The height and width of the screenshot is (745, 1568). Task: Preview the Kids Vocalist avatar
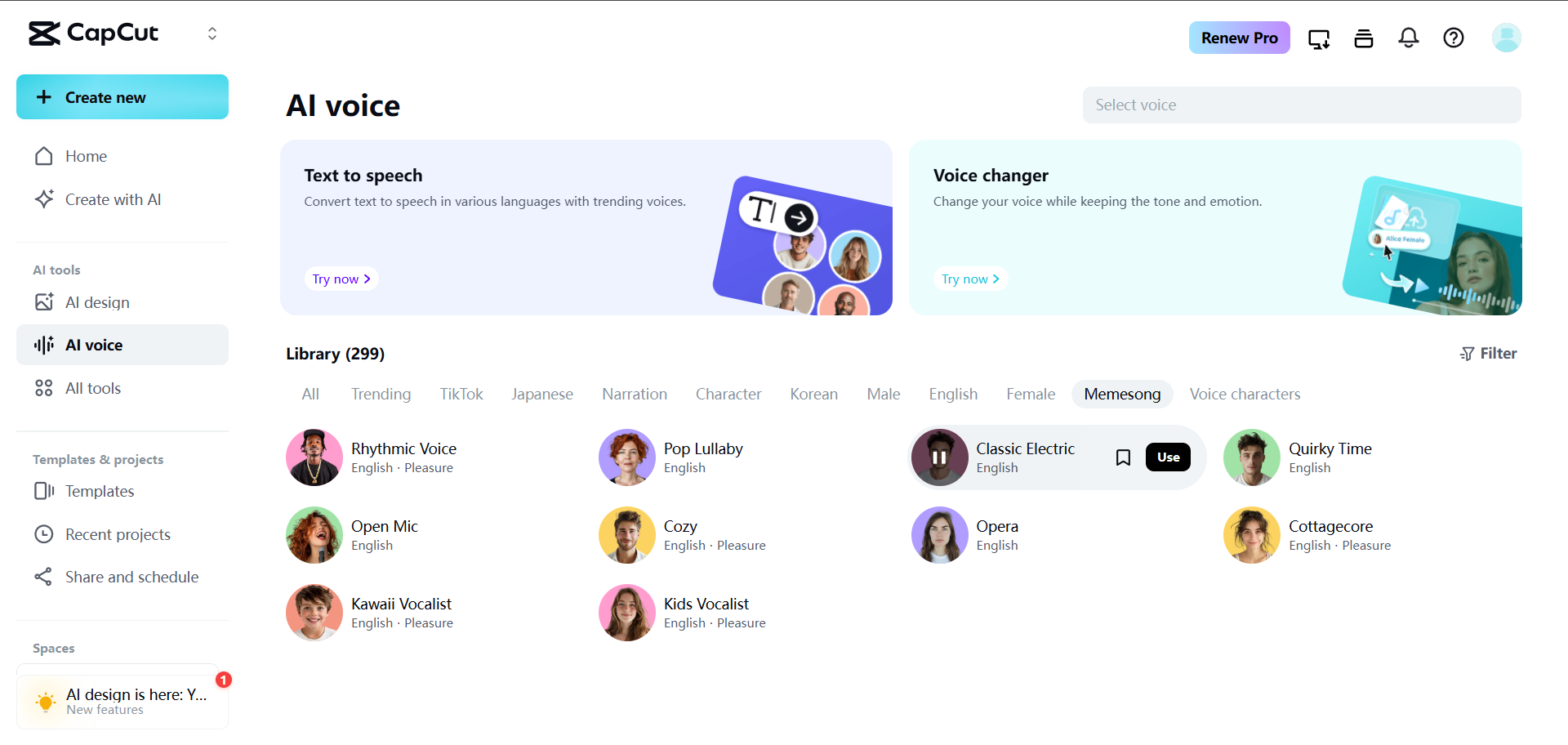pos(627,613)
